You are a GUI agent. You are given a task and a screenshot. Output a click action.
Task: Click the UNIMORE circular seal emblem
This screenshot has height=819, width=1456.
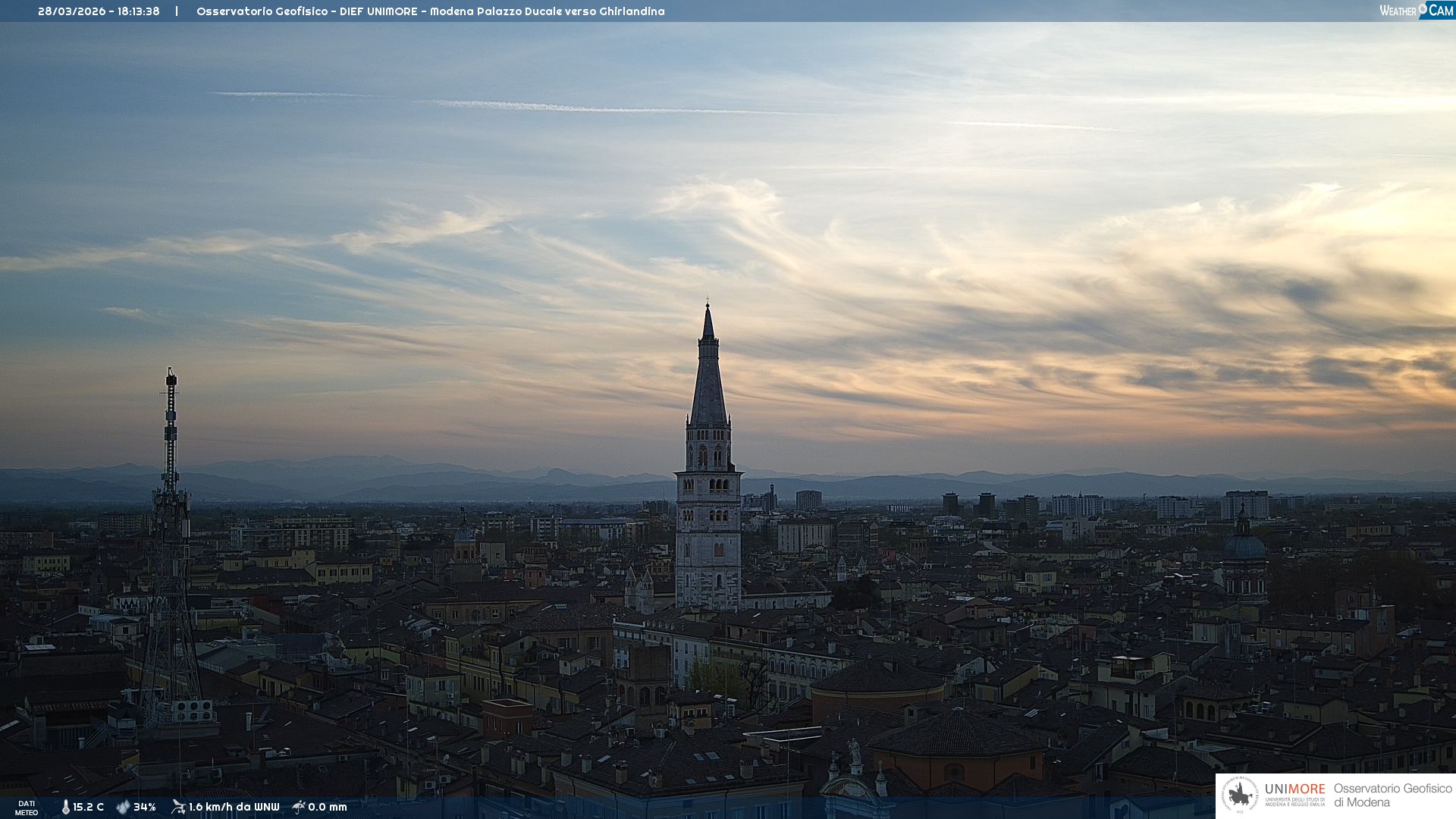[x=1240, y=795]
